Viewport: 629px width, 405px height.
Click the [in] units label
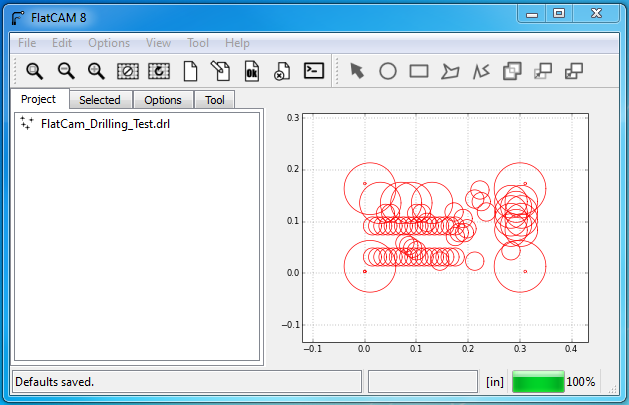494,382
